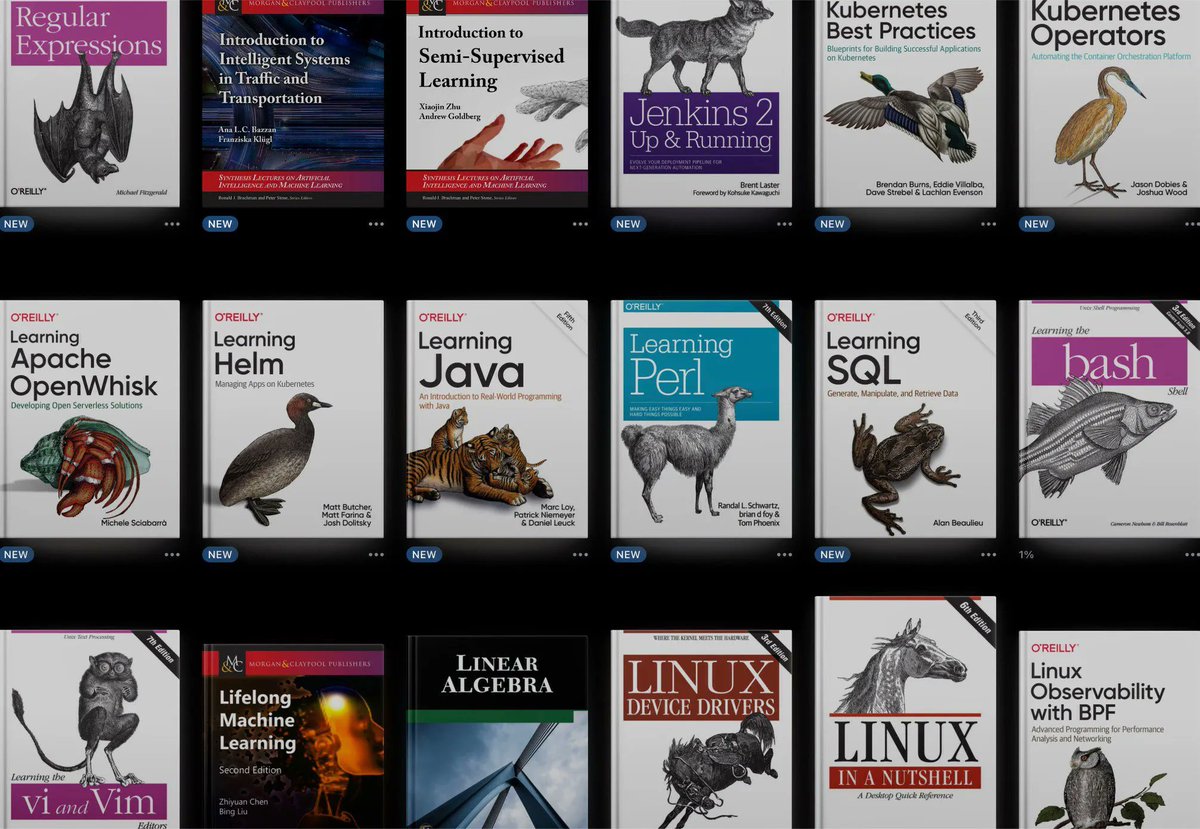The image size is (1200, 829).
Task: Open more options for Kubernetes Best Practices
Action: [988, 224]
